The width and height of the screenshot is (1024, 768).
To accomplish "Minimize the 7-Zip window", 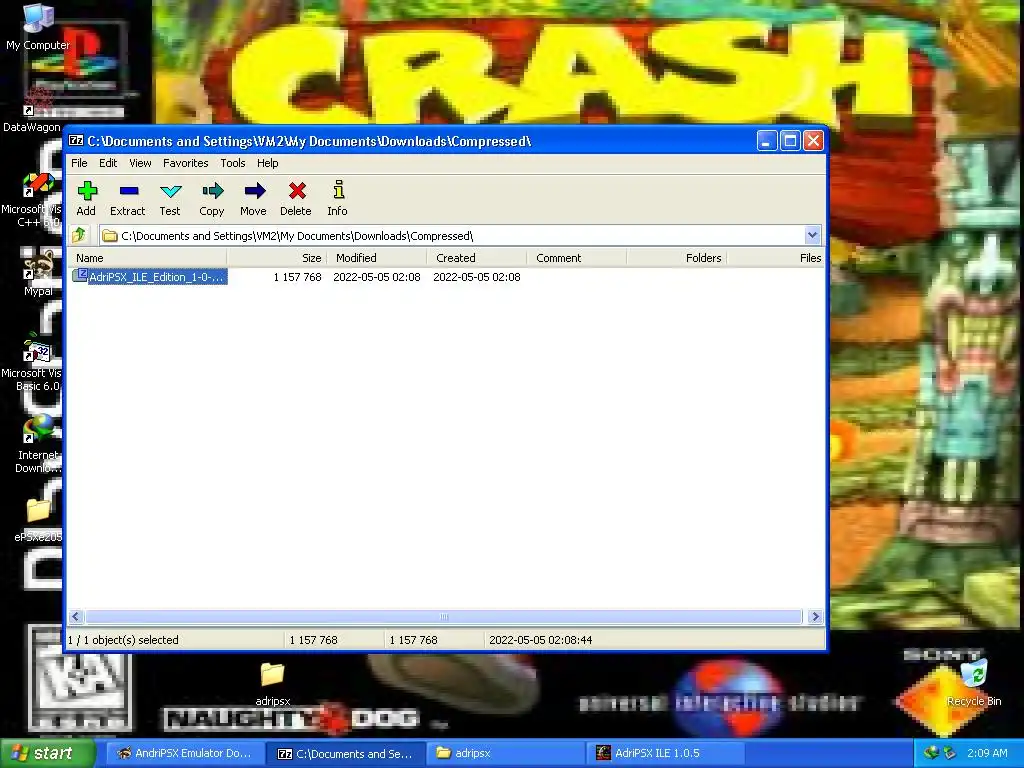I will [x=767, y=140].
